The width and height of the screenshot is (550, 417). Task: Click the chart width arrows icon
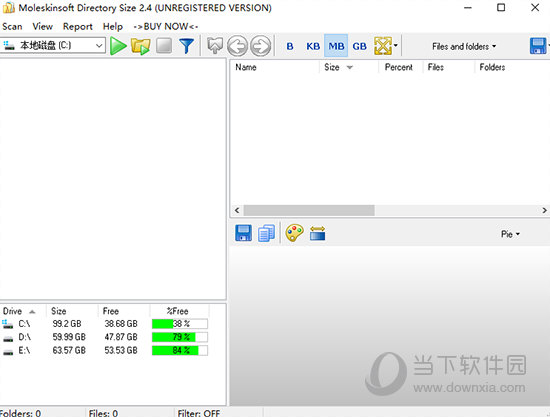(x=317, y=233)
